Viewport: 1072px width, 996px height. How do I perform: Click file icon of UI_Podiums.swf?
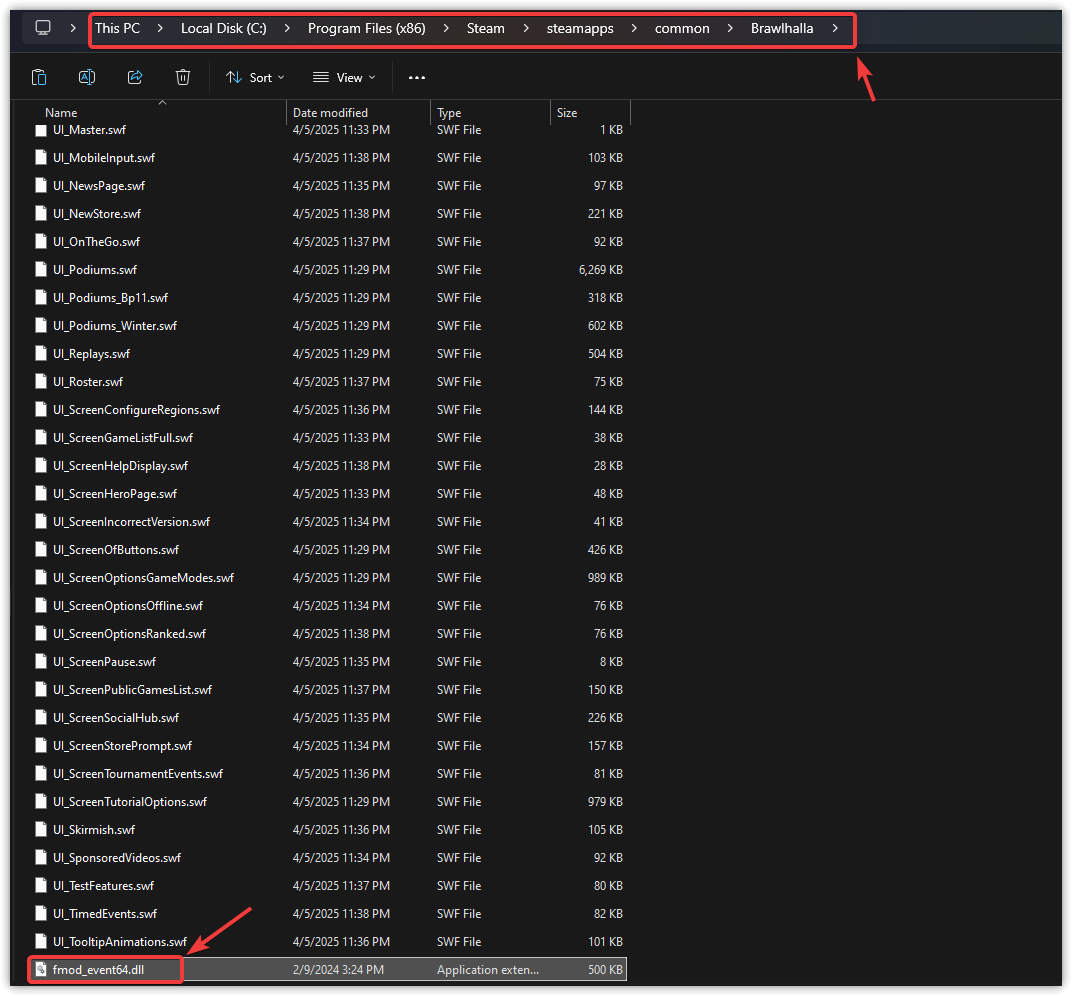tap(41, 269)
